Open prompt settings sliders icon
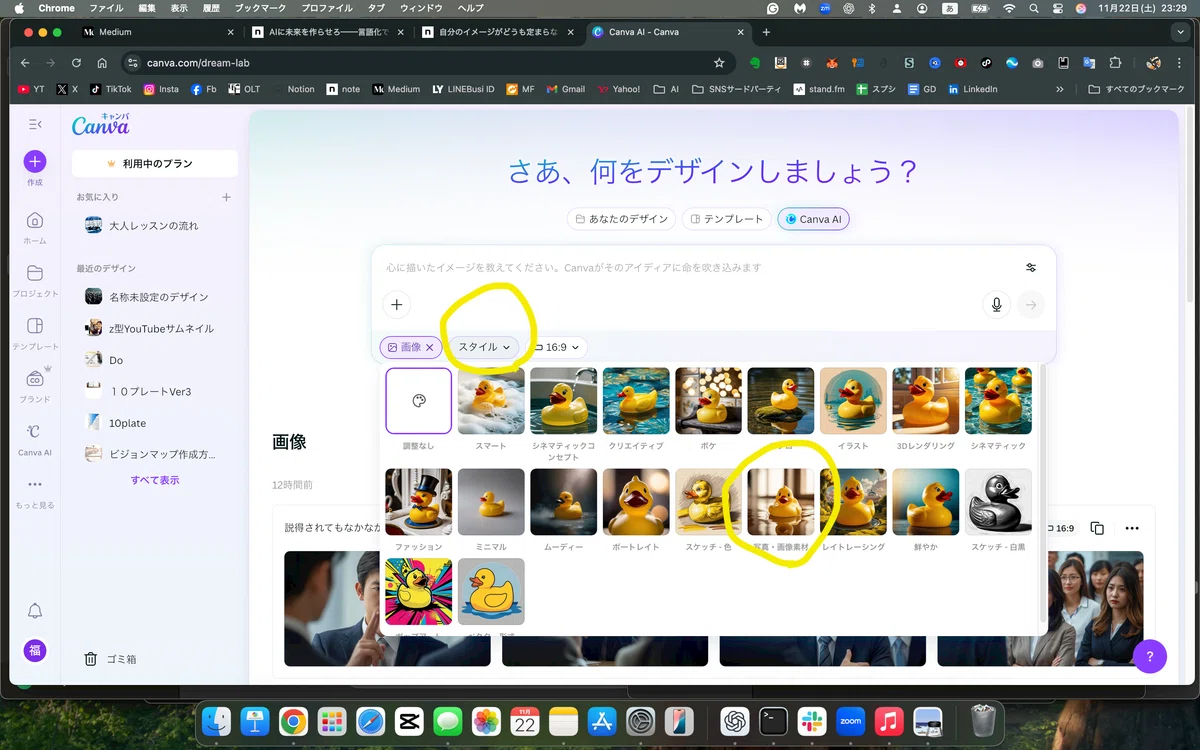Screen dimensions: 1200x750 coord(1031,268)
